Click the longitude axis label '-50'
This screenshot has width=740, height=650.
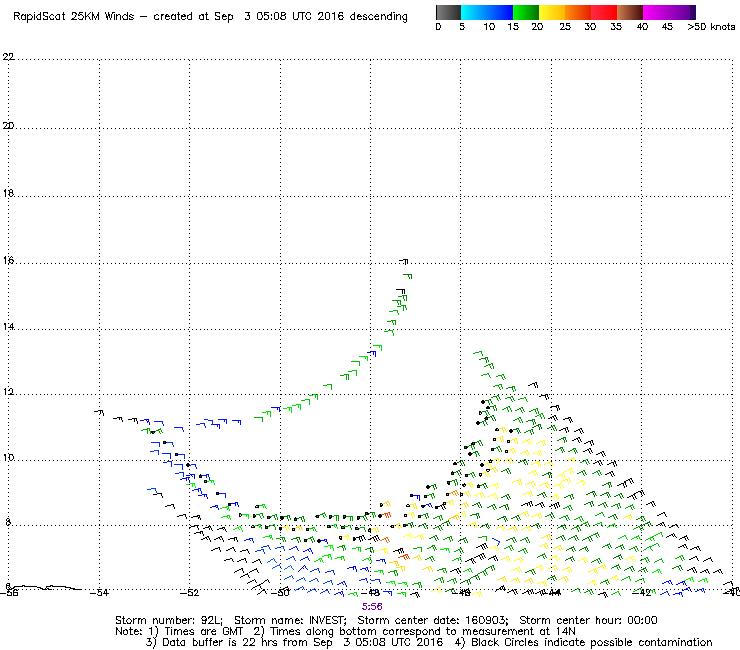click(280, 592)
